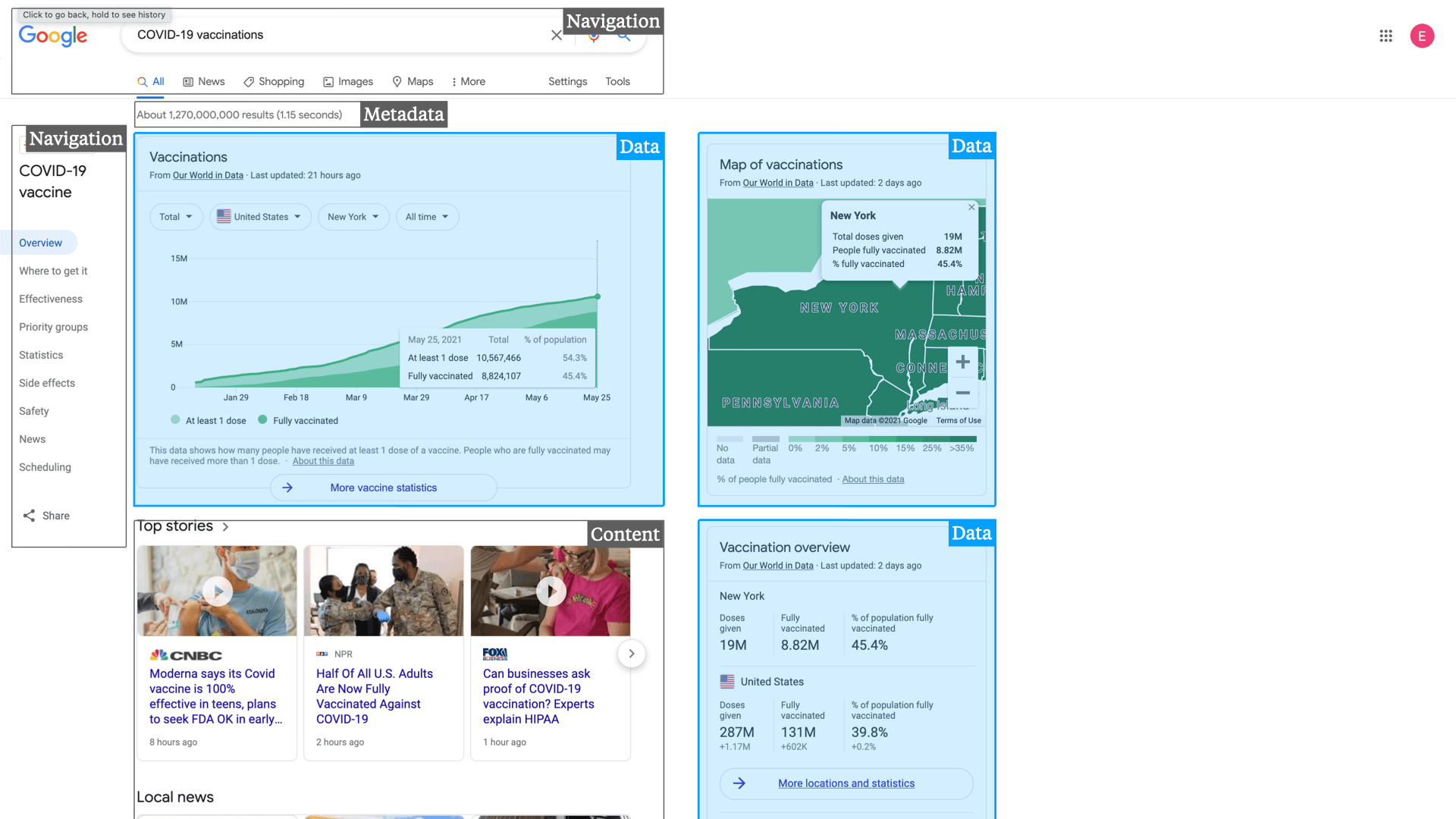Zoom in on the vaccination map

[x=962, y=362]
